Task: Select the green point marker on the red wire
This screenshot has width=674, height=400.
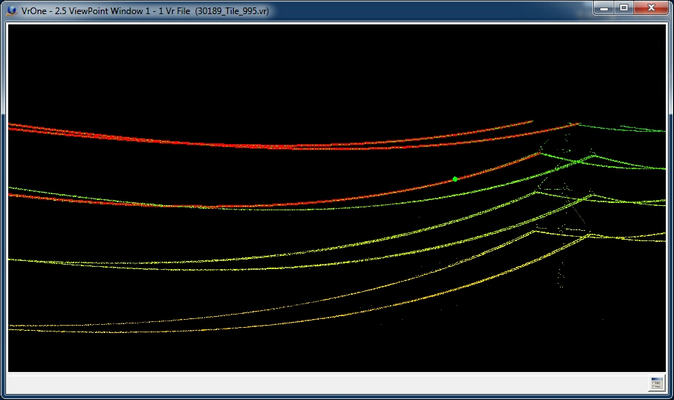Action: point(455,179)
